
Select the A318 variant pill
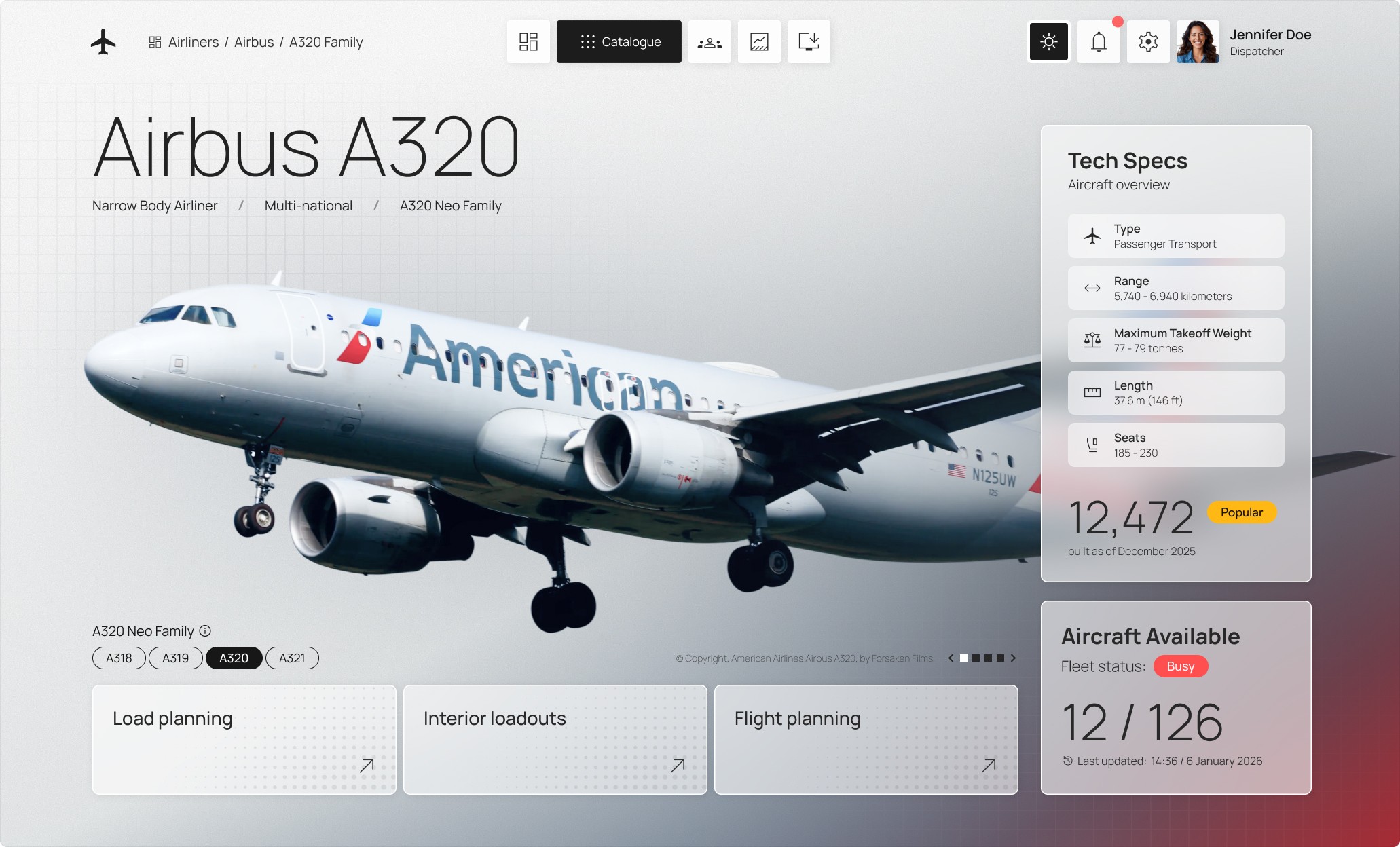pyautogui.click(x=119, y=658)
